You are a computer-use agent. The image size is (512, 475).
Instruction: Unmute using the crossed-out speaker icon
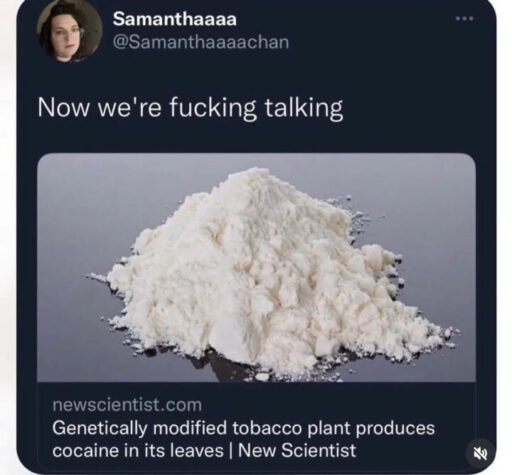(x=481, y=454)
